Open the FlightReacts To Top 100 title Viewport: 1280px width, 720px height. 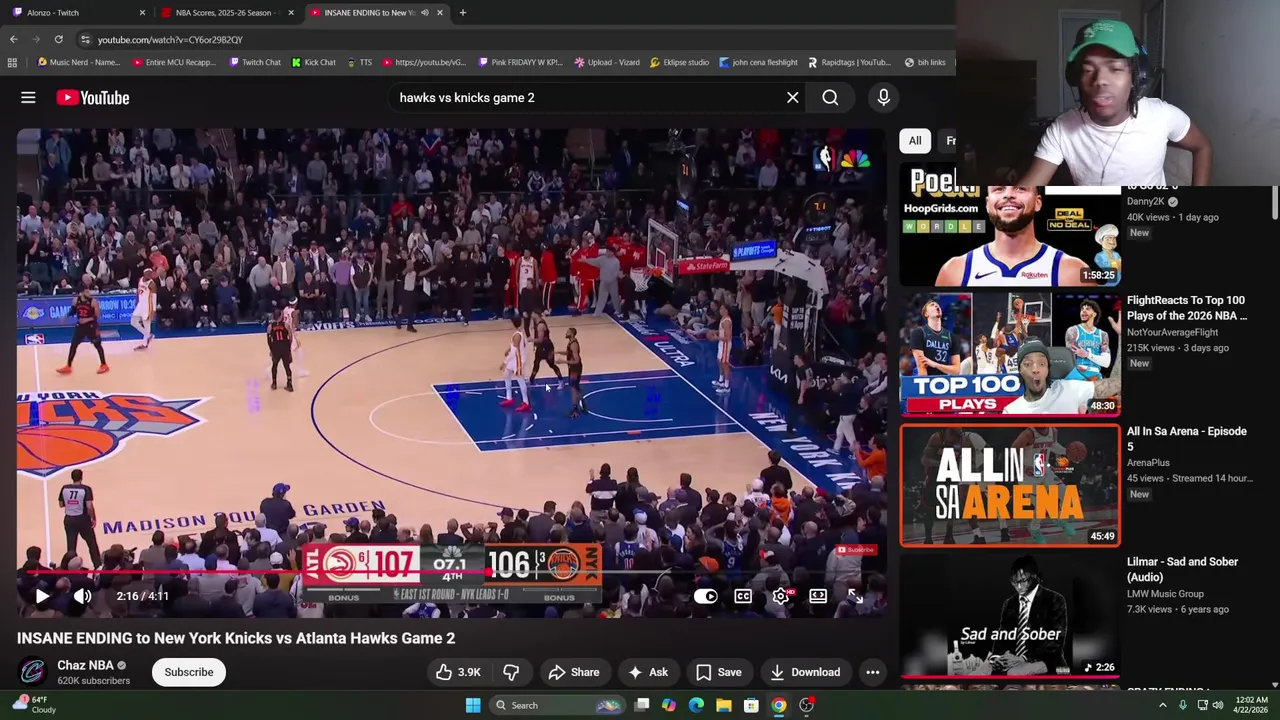pyautogui.click(x=1187, y=308)
